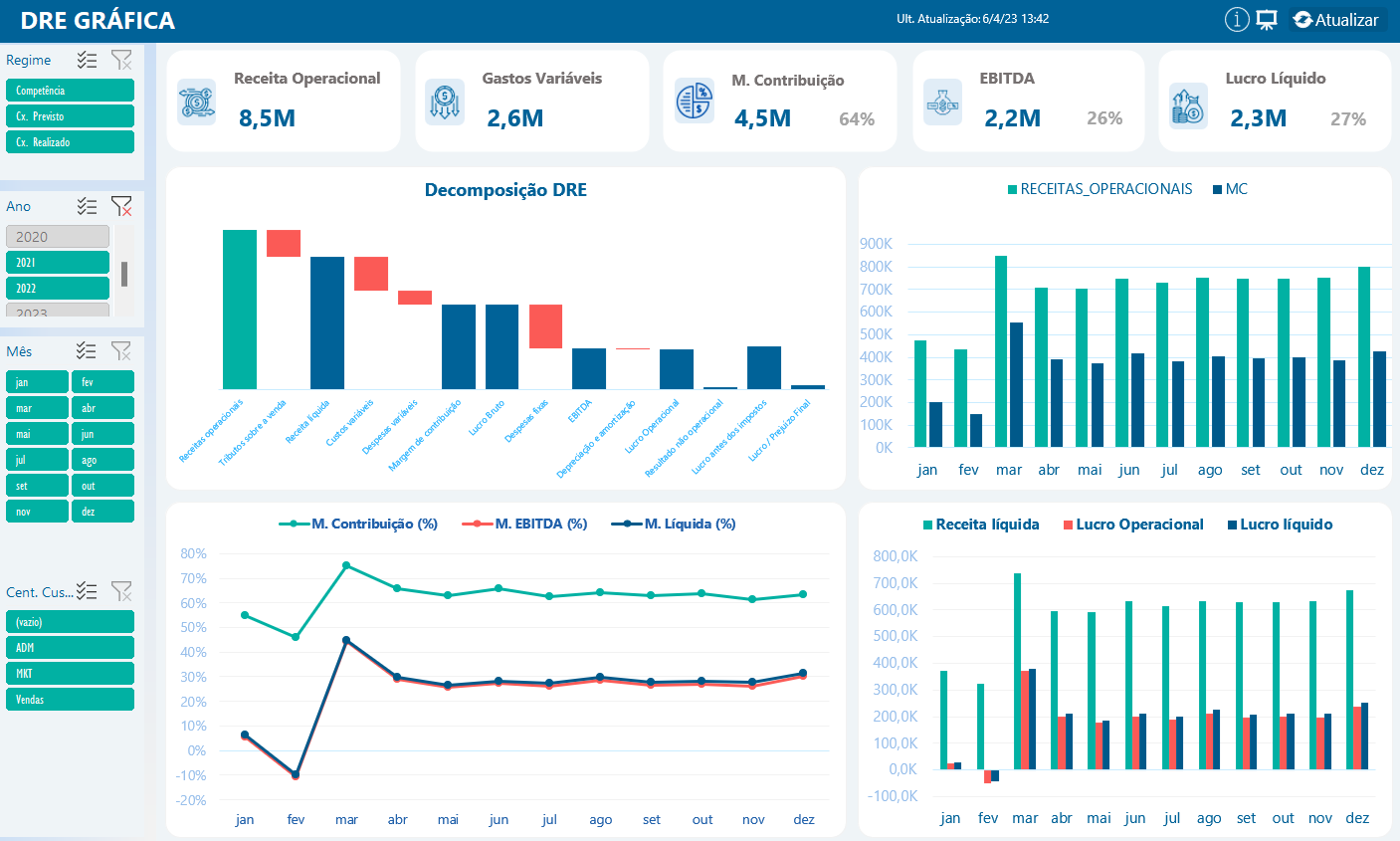Select the jan month filter
The image size is (1400, 841).
tap(37, 382)
